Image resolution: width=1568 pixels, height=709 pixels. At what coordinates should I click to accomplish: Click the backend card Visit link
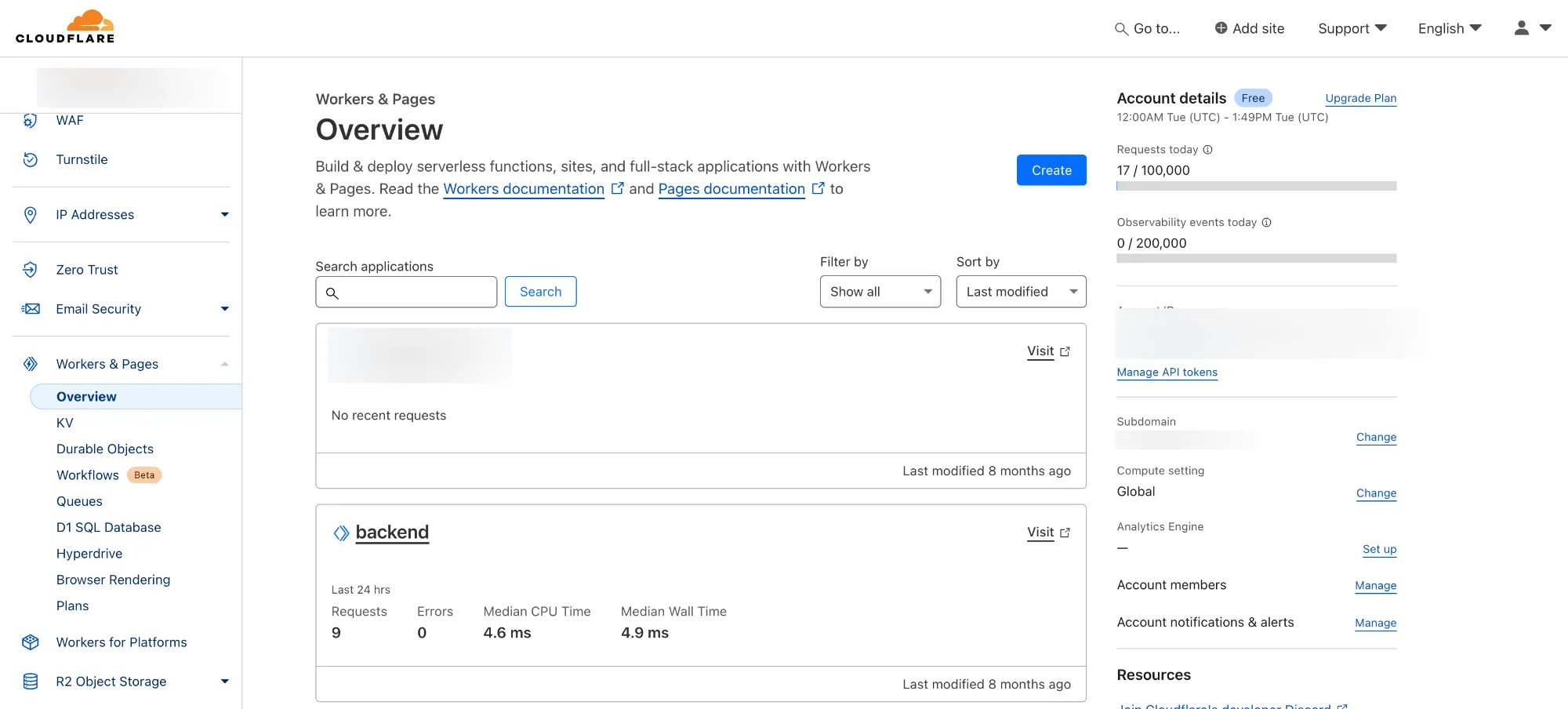coord(1040,533)
